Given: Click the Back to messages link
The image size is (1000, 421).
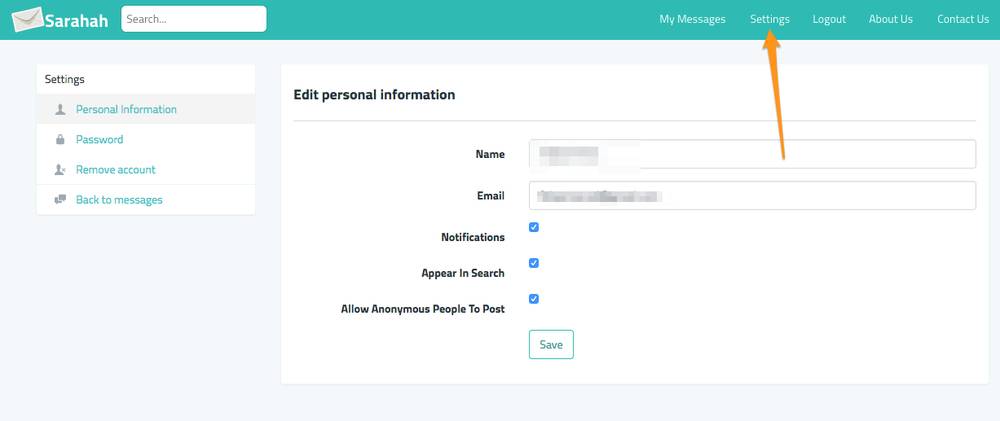Looking at the screenshot, I should click(x=119, y=200).
